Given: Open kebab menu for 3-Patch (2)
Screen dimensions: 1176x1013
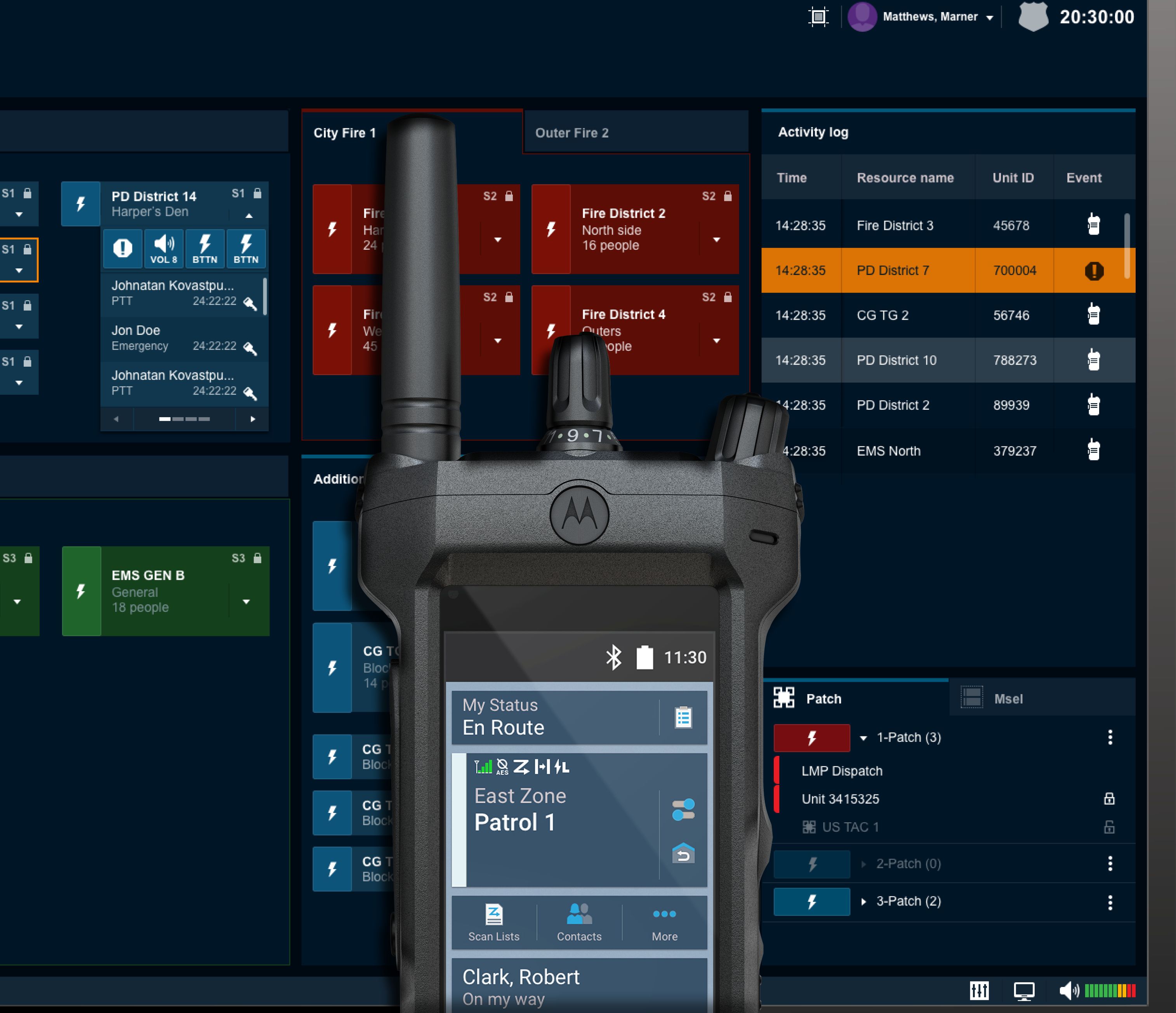Looking at the screenshot, I should 1110,902.
